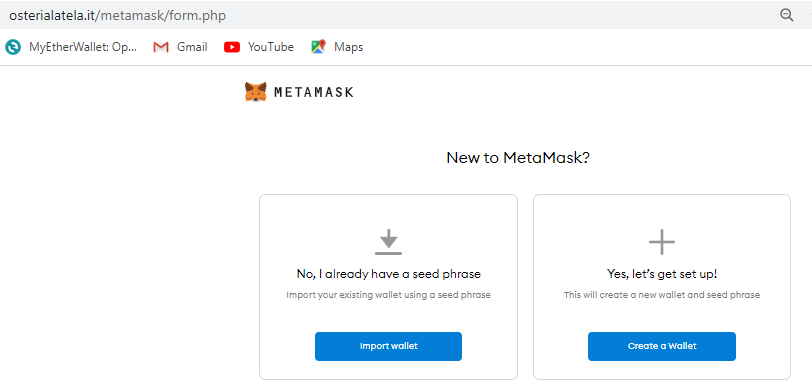
Task: Select the 'No, I already have a seed phrase' heading
Action: tap(388, 274)
